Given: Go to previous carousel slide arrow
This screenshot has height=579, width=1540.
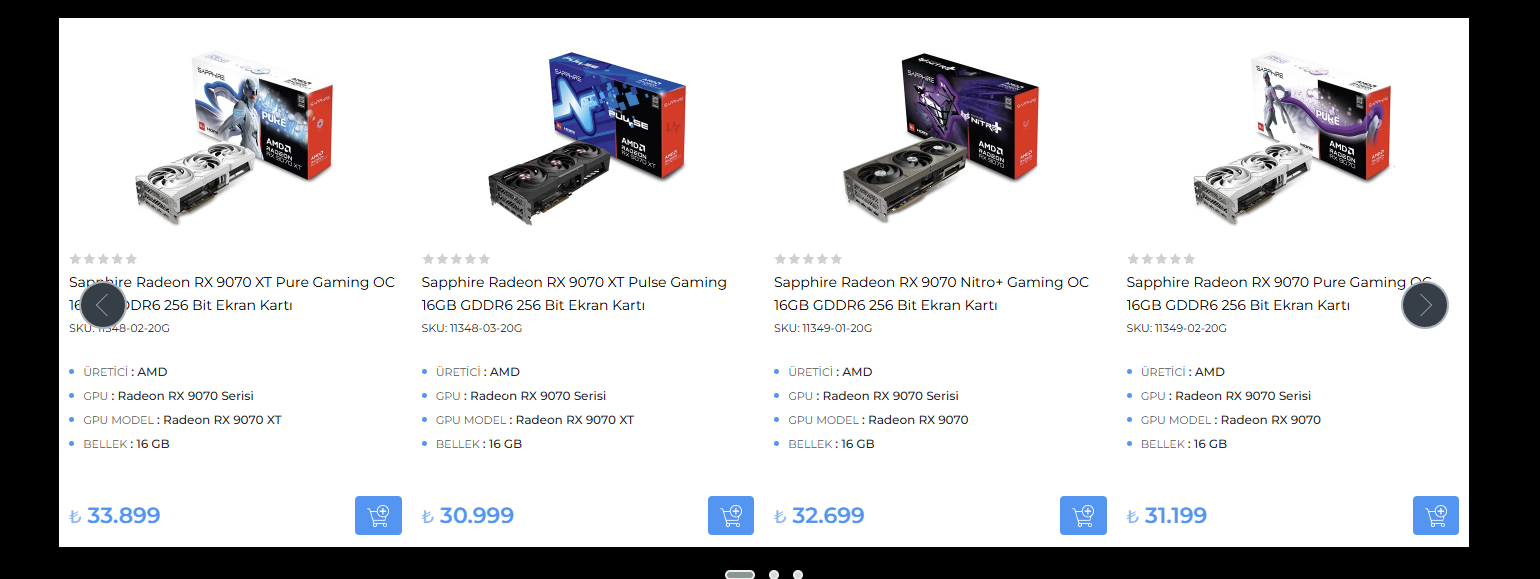Looking at the screenshot, I should coord(103,305).
